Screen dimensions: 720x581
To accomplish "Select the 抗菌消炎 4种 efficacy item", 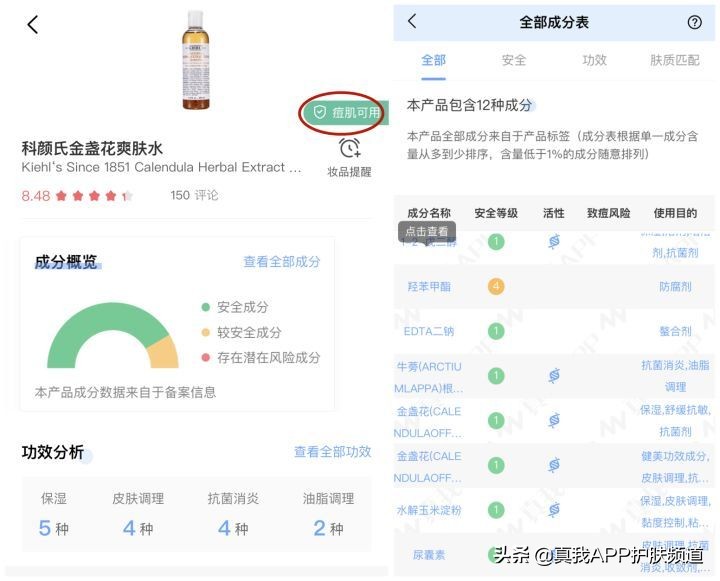I will 233,514.
